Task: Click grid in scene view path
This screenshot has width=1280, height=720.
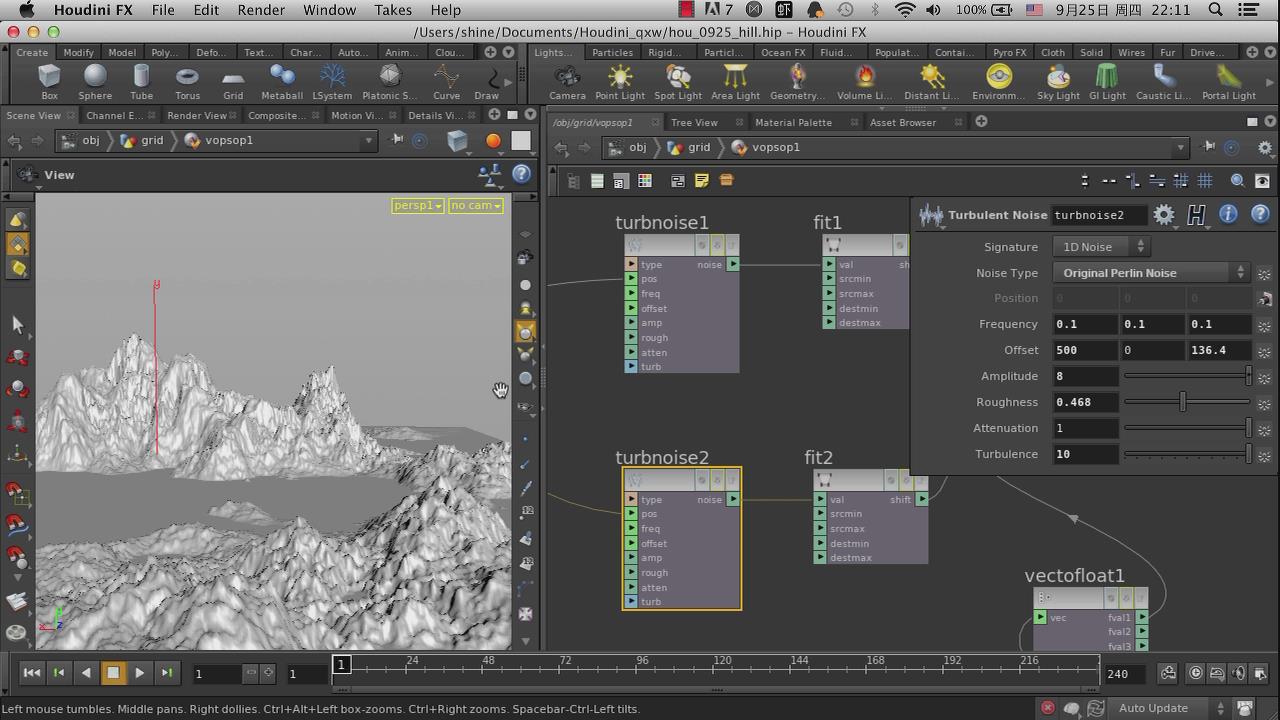Action: (151, 140)
